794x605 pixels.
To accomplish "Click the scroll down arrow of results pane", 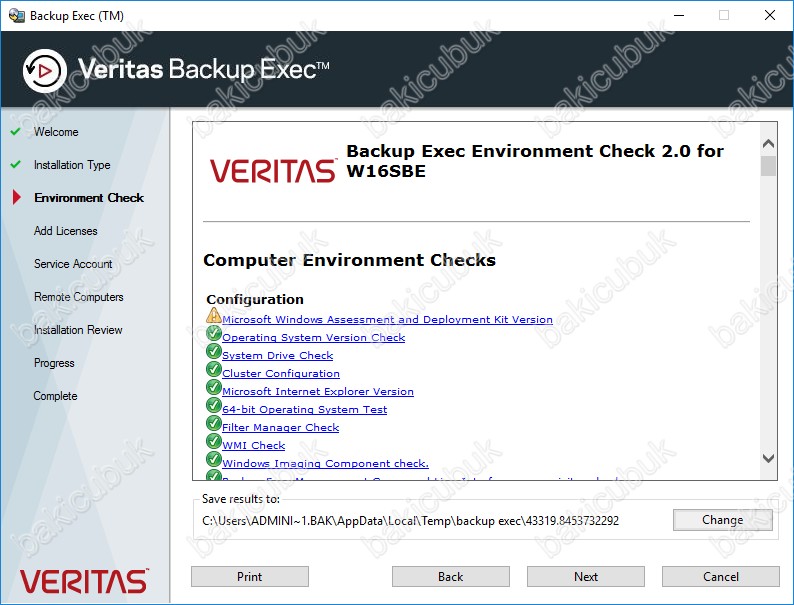I will (x=768, y=458).
